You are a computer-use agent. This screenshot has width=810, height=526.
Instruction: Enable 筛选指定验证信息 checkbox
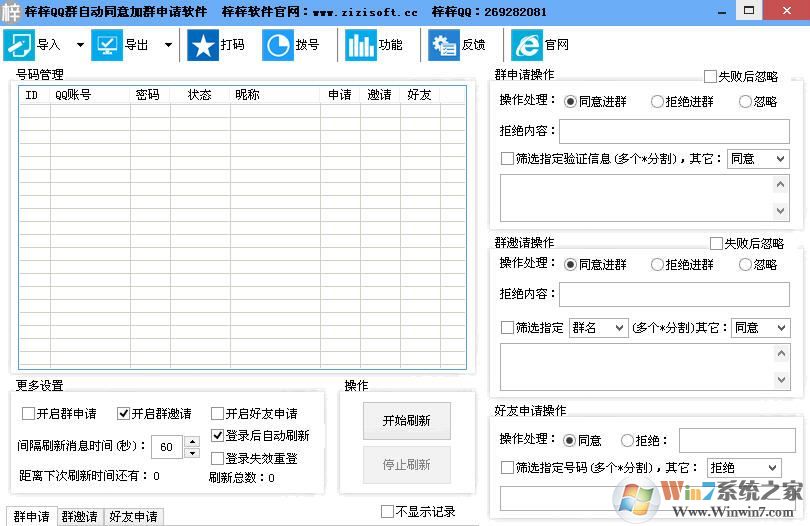tap(507, 159)
